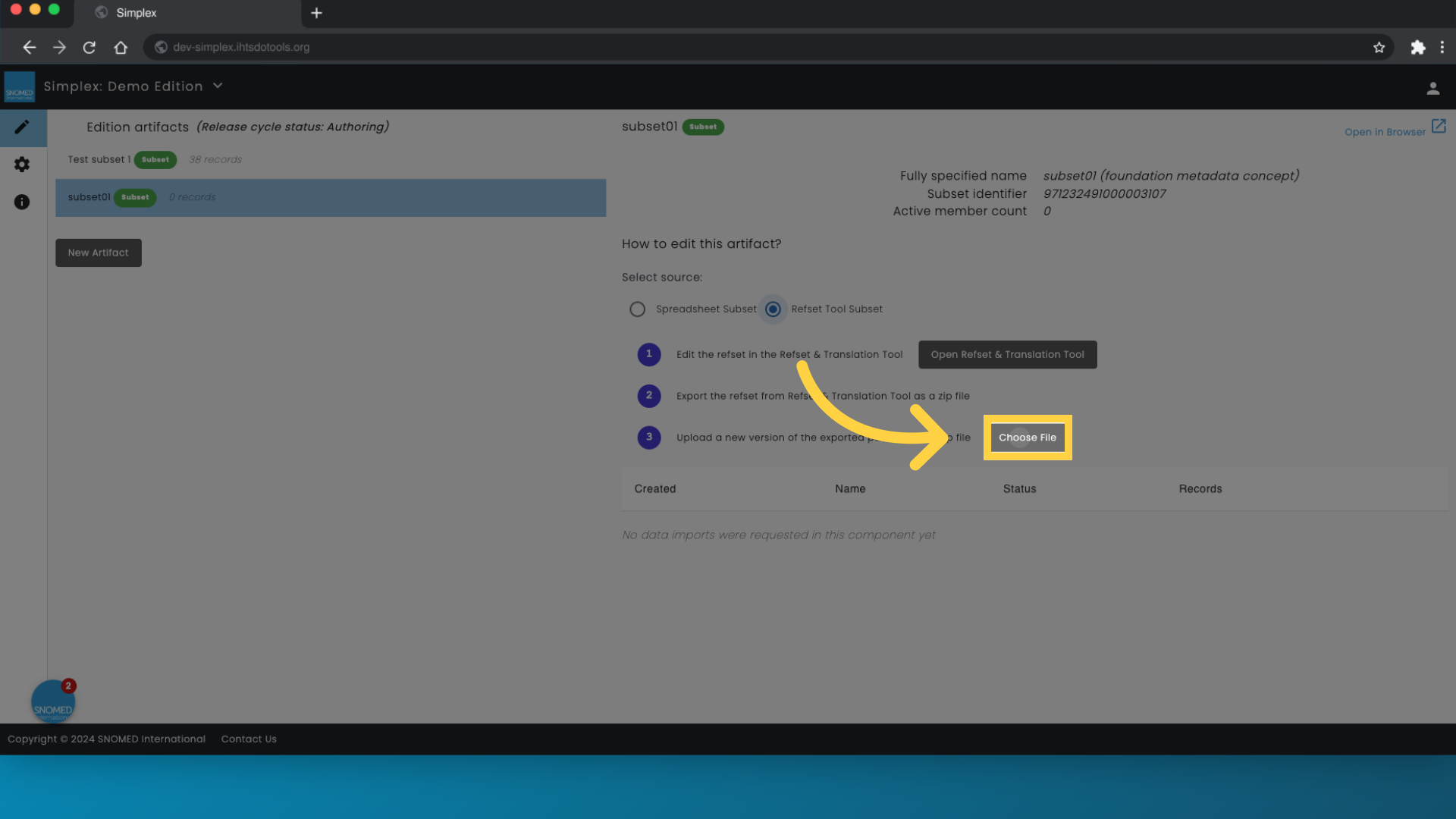1456x819 pixels.
Task: Click the Contact Us link in footer
Action: (x=248, y=739)
